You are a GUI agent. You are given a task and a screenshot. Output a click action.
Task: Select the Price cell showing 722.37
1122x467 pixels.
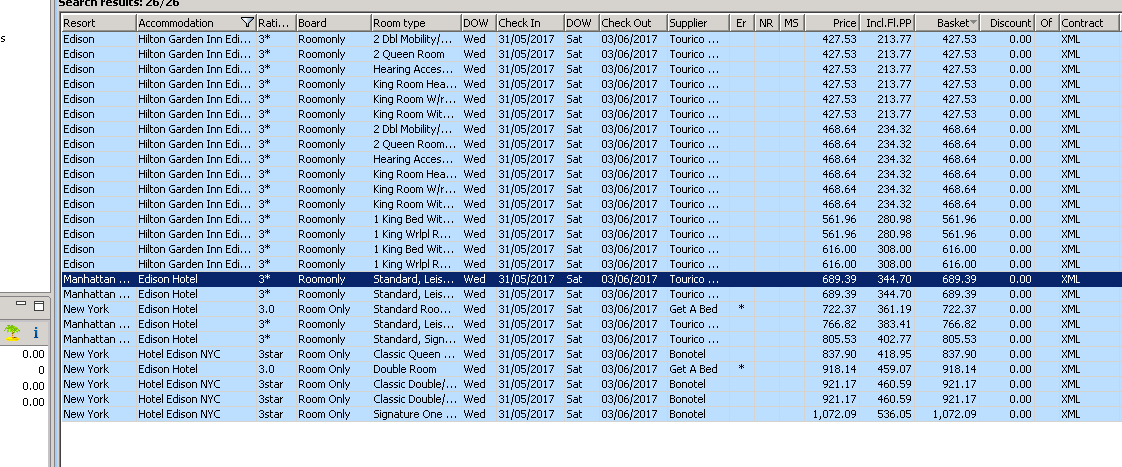831,309
